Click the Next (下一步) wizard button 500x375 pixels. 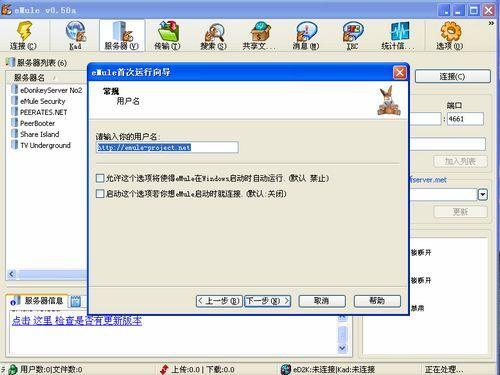[x=268, y=301]
